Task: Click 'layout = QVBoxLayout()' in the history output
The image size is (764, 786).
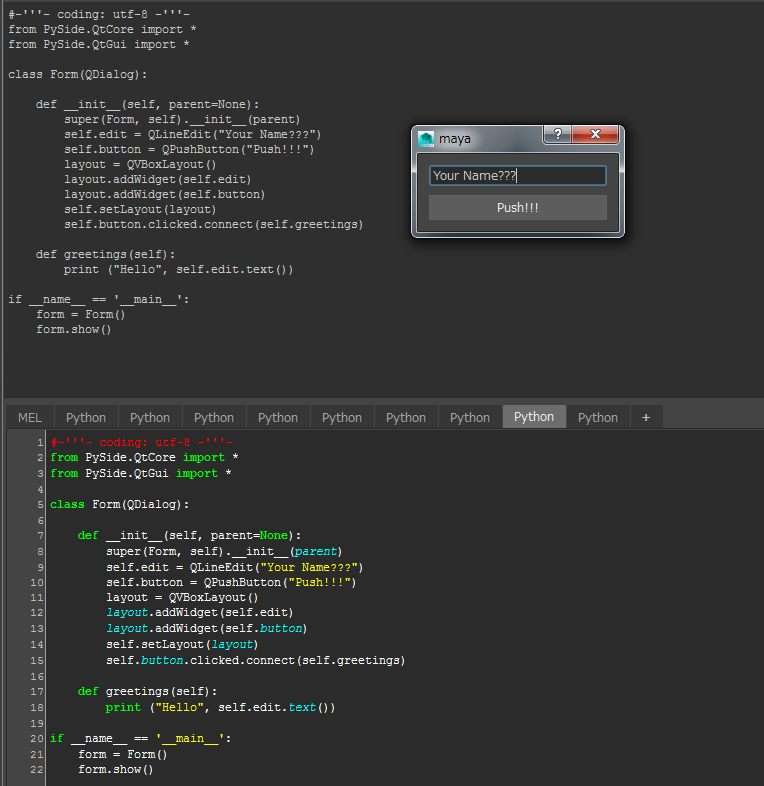Action: click(x=140, y=164)
